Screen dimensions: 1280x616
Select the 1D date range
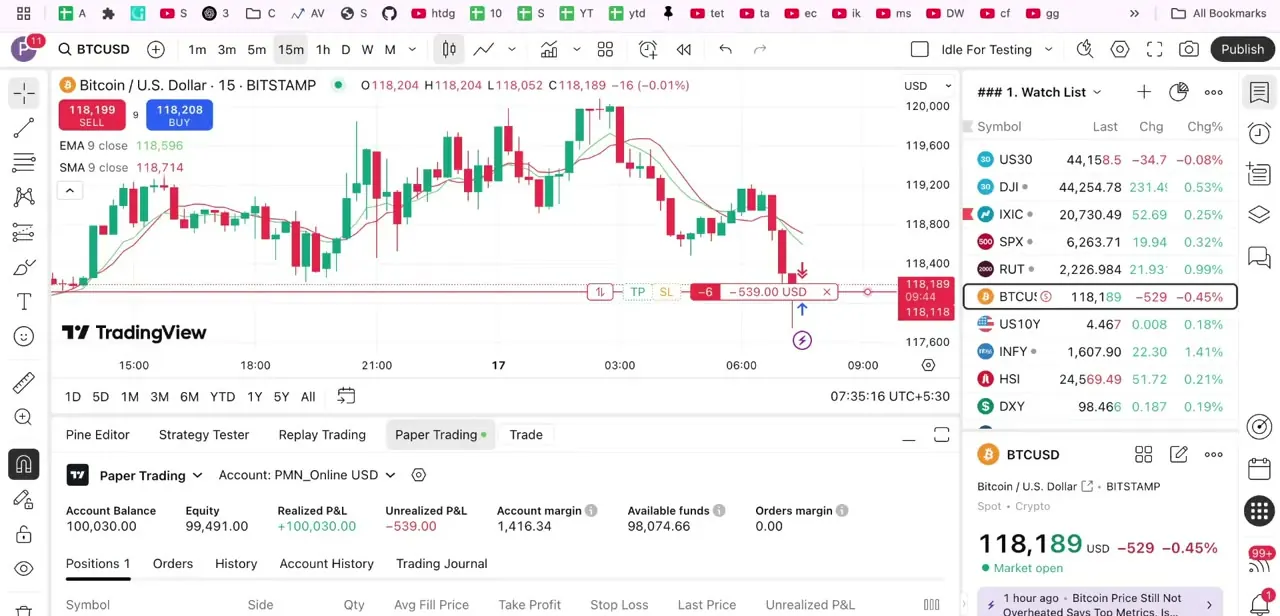(73, 396)
